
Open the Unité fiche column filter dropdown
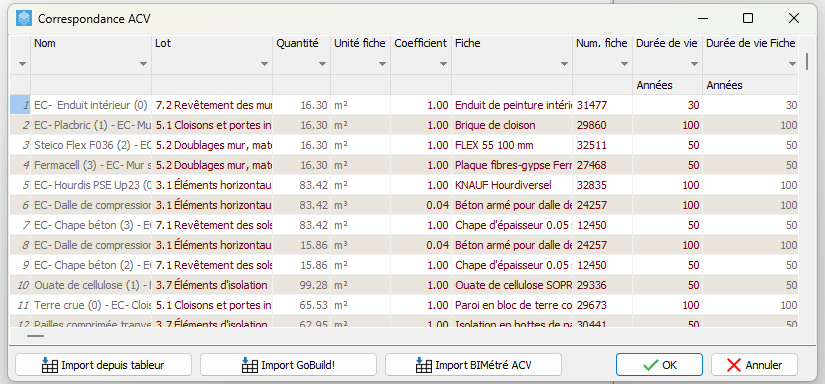(383, 64)
